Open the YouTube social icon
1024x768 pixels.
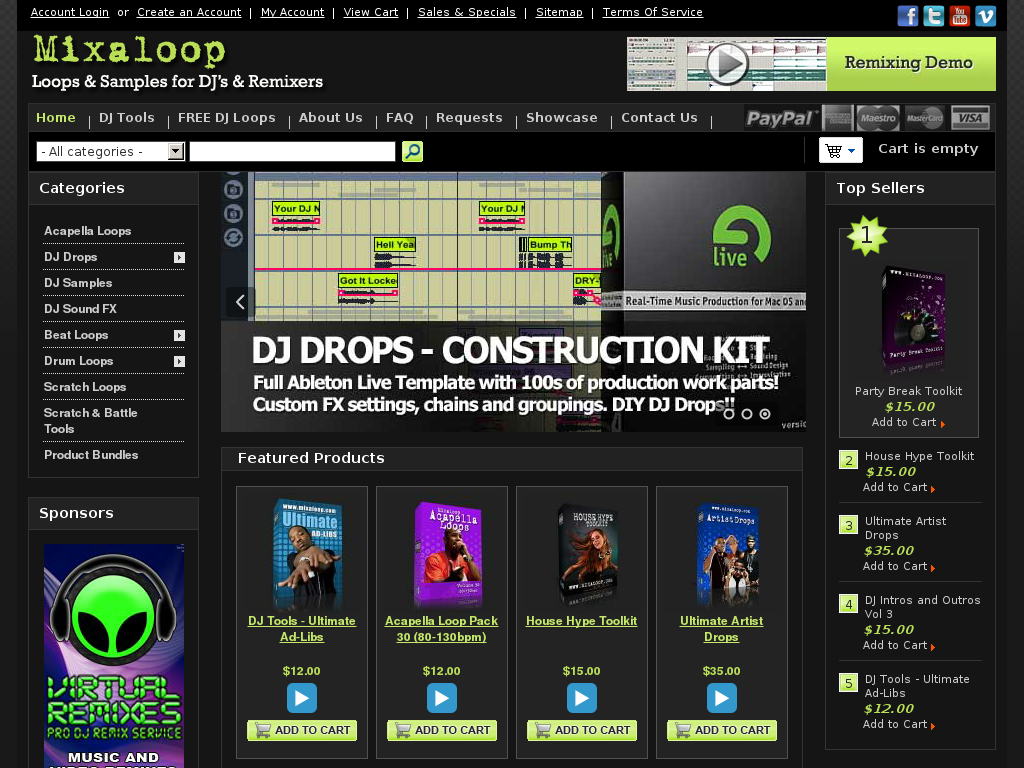[x=960, y=15]
